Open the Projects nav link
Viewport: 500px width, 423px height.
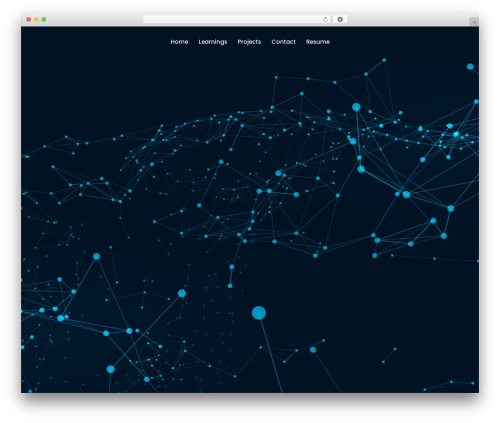click(249, 42)
